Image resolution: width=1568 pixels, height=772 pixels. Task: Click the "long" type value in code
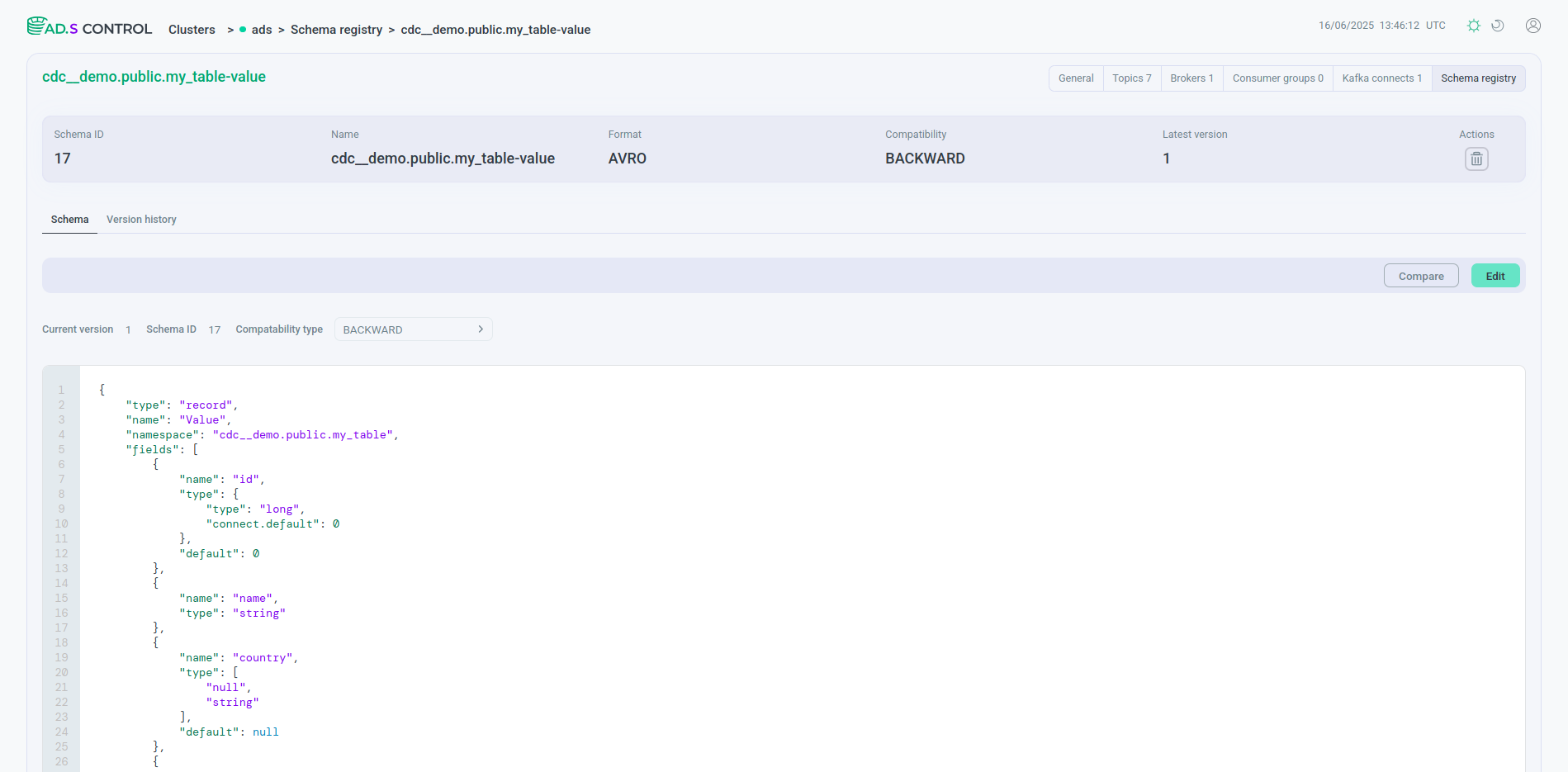(279, 509)
